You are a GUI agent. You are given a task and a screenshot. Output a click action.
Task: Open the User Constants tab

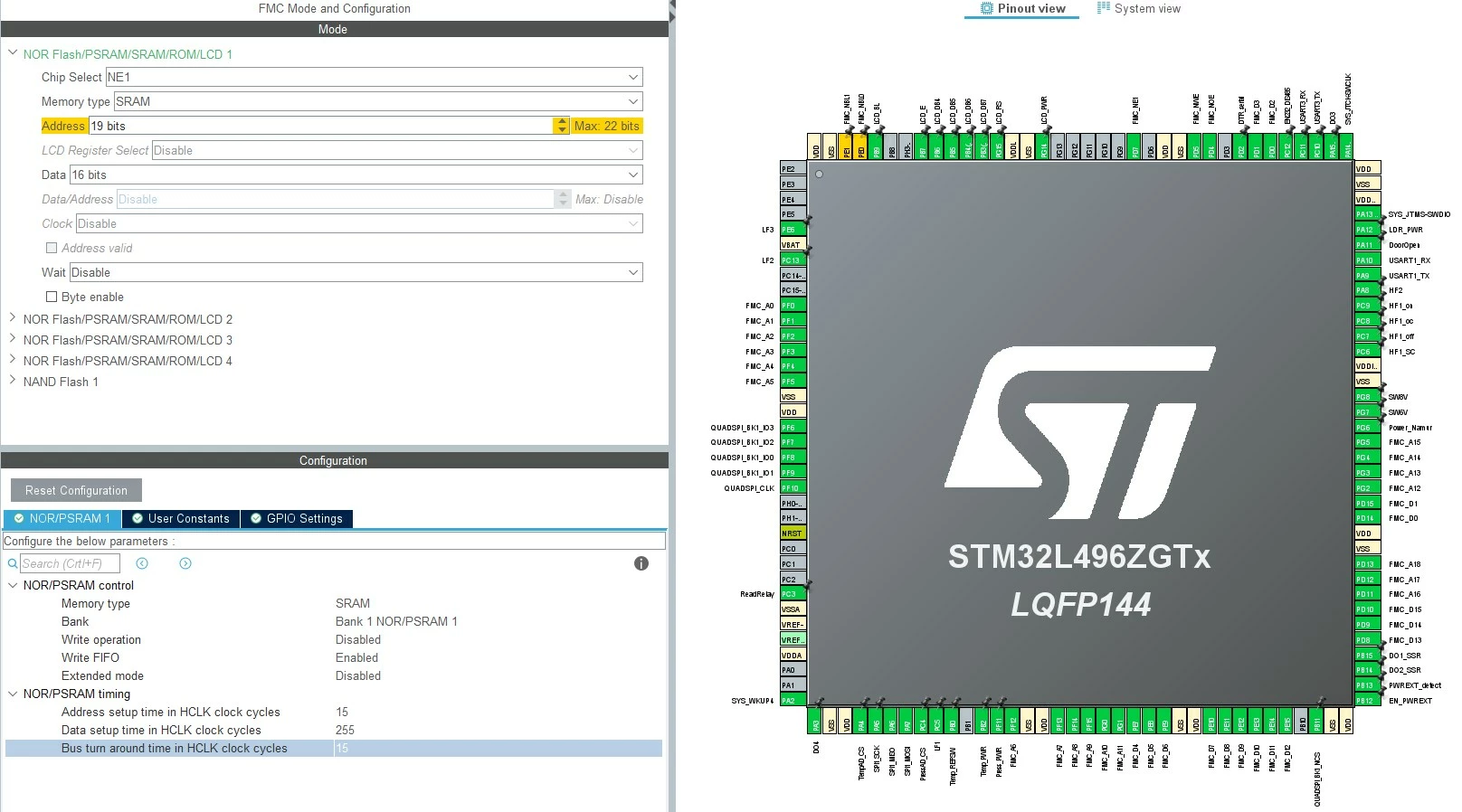pos(181,518)
